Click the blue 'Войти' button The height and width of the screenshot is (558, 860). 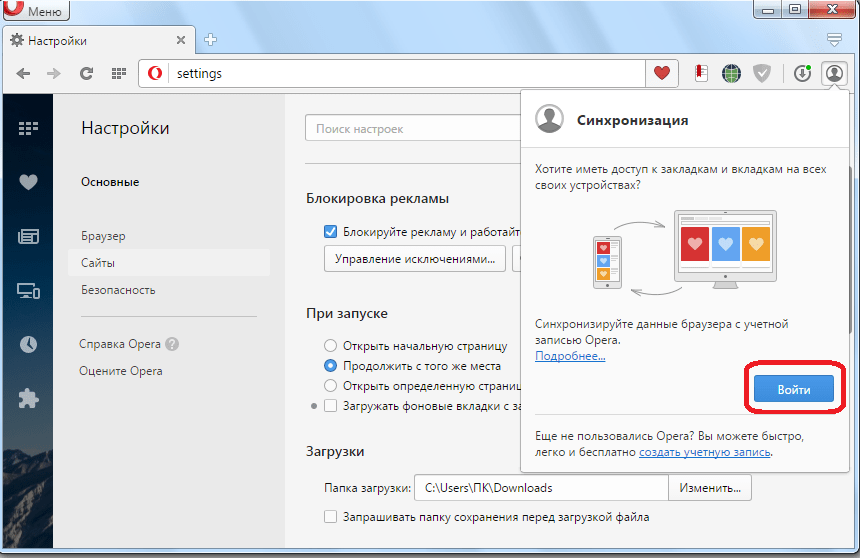792,389
